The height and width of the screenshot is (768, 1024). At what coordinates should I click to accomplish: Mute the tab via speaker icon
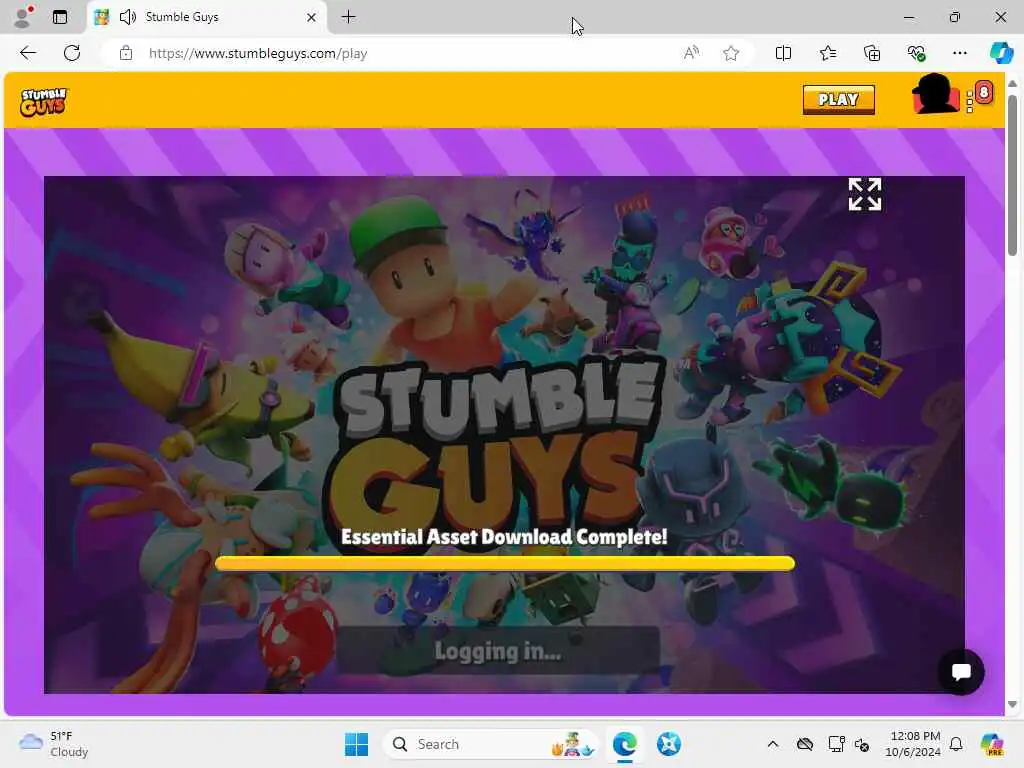point(128,17)
